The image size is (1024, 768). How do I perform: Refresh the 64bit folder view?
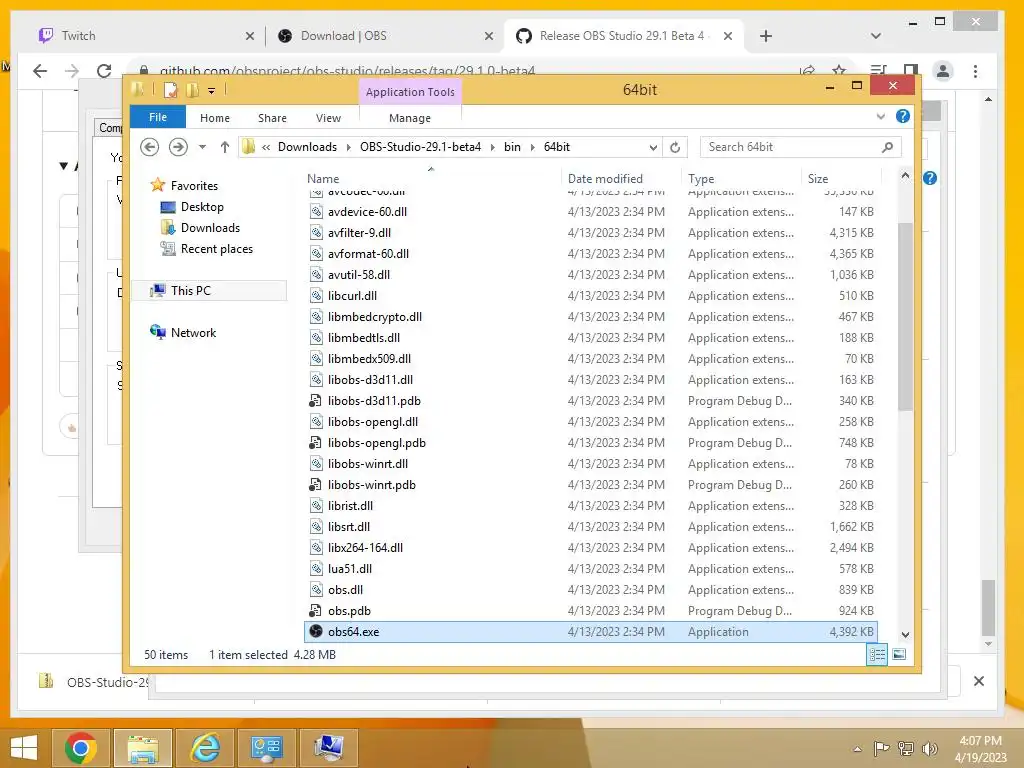[675, 148]
